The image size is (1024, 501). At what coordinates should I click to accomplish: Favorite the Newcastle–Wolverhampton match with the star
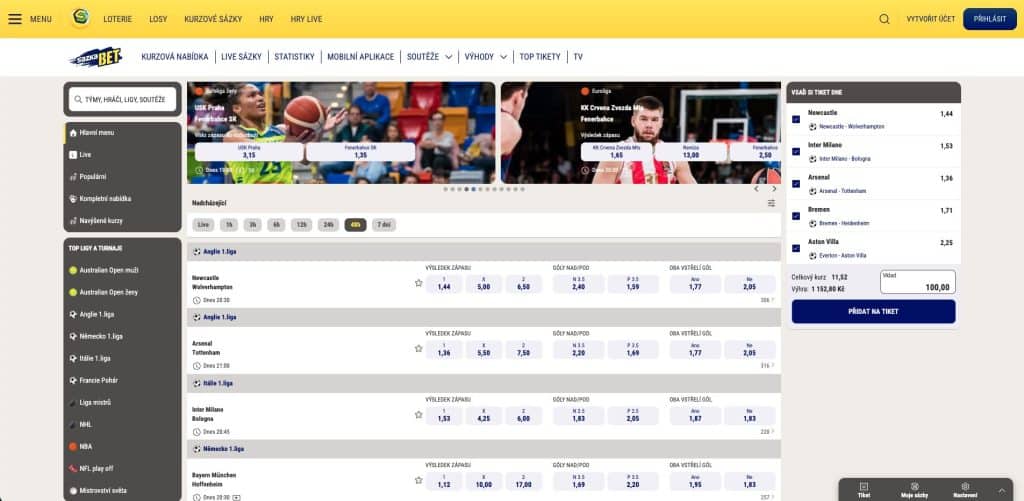coord(419,283)
